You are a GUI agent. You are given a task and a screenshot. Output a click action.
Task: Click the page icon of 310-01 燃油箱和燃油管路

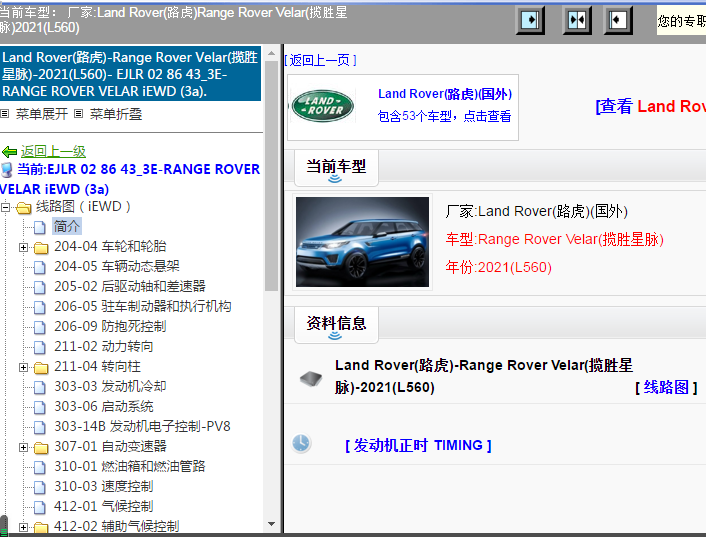[x=40, y=467]
